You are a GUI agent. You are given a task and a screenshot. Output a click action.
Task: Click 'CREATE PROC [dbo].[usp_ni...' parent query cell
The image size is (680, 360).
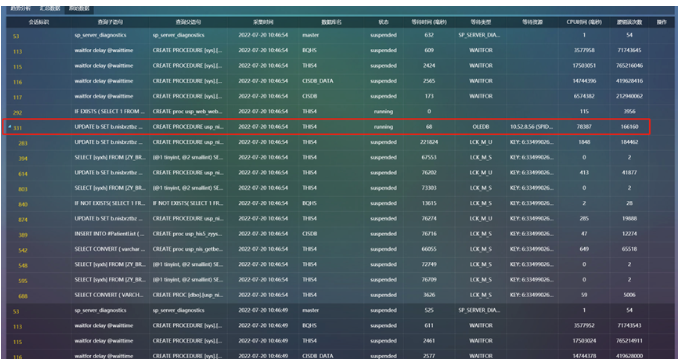click(x=187, y=295)
